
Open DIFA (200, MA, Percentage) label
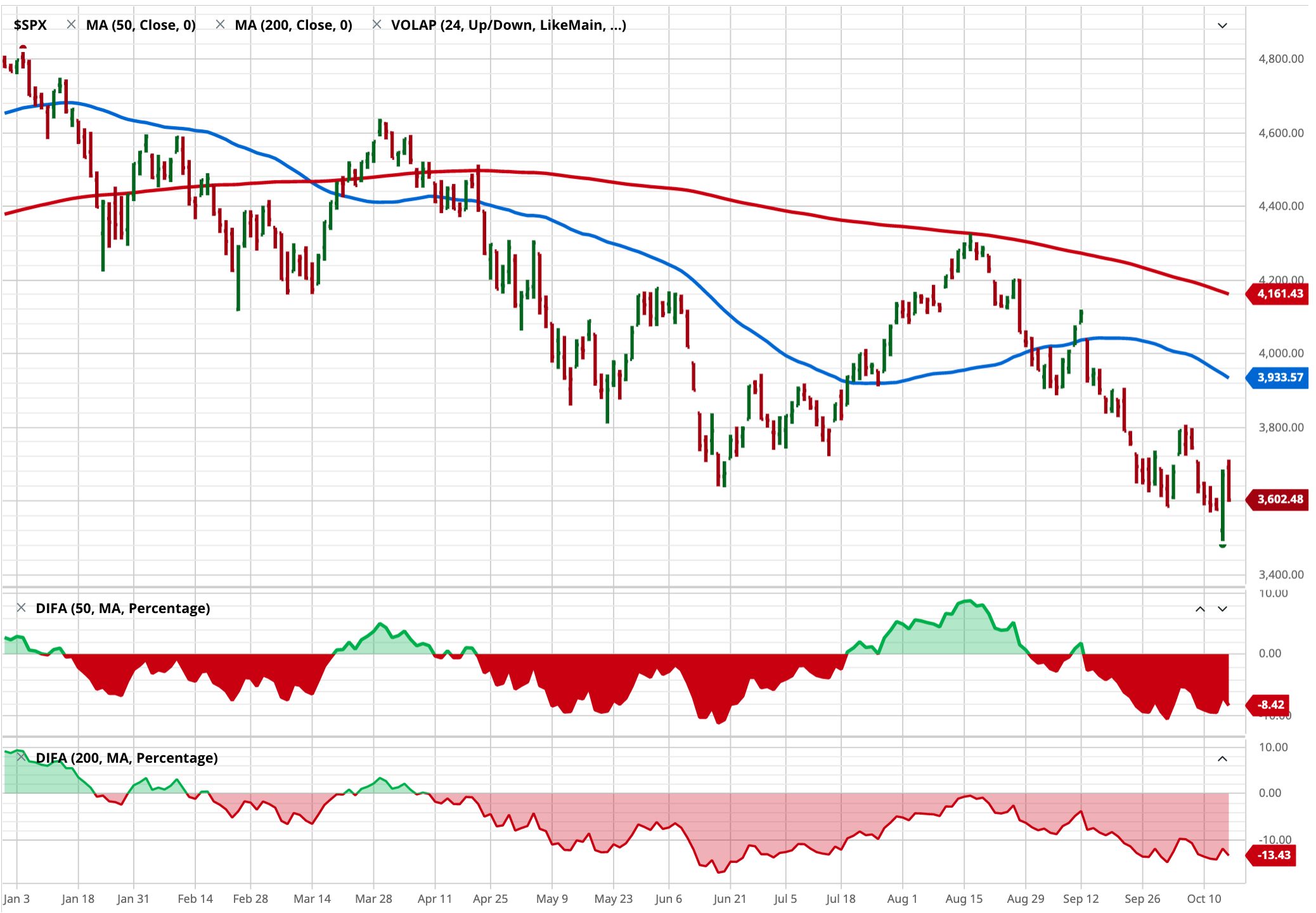[127, 758]
